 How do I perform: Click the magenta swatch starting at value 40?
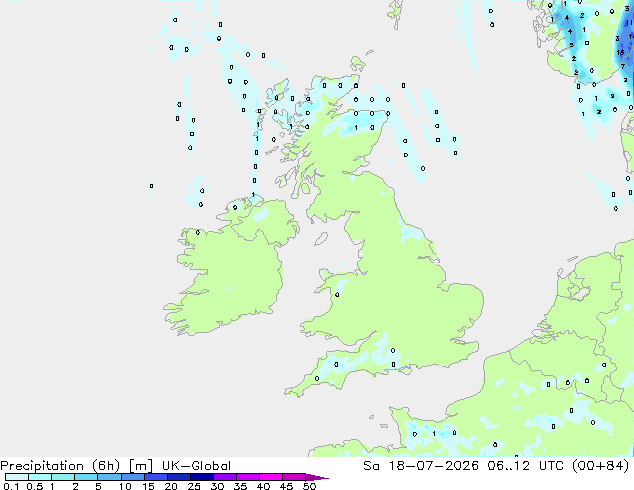click(x=271, y=477)
